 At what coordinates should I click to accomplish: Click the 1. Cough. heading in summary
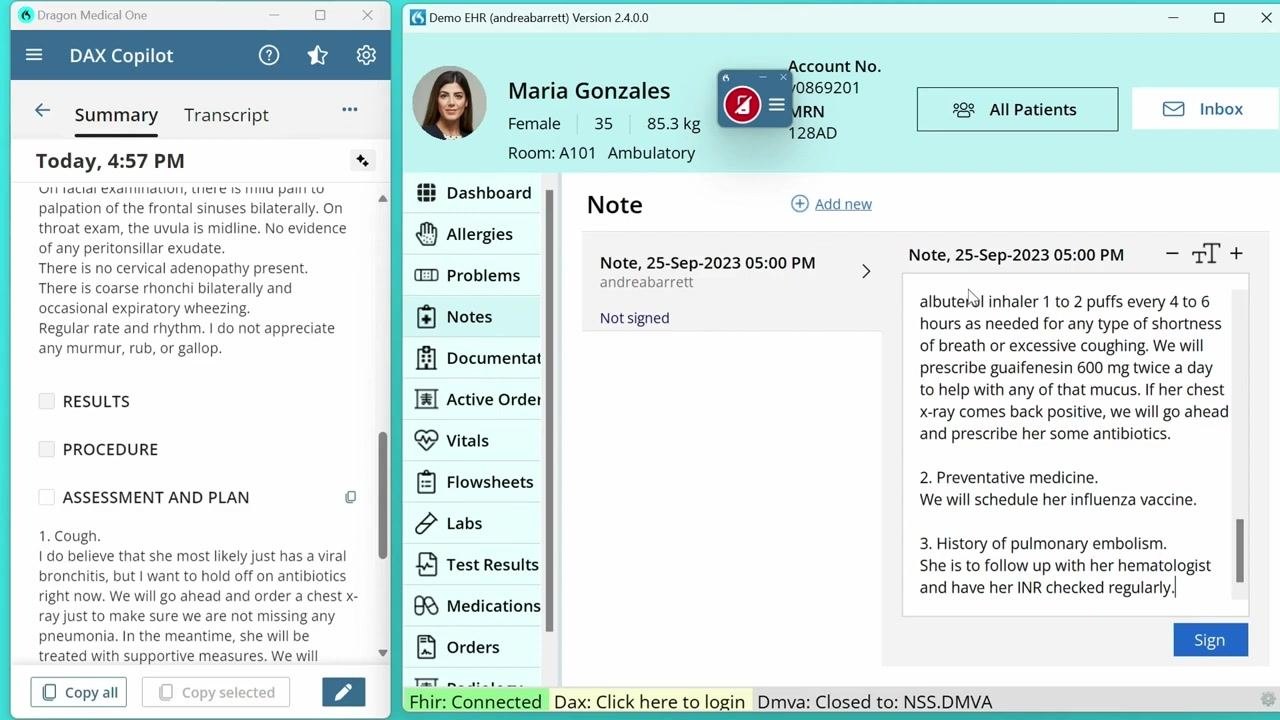point(69,536)
